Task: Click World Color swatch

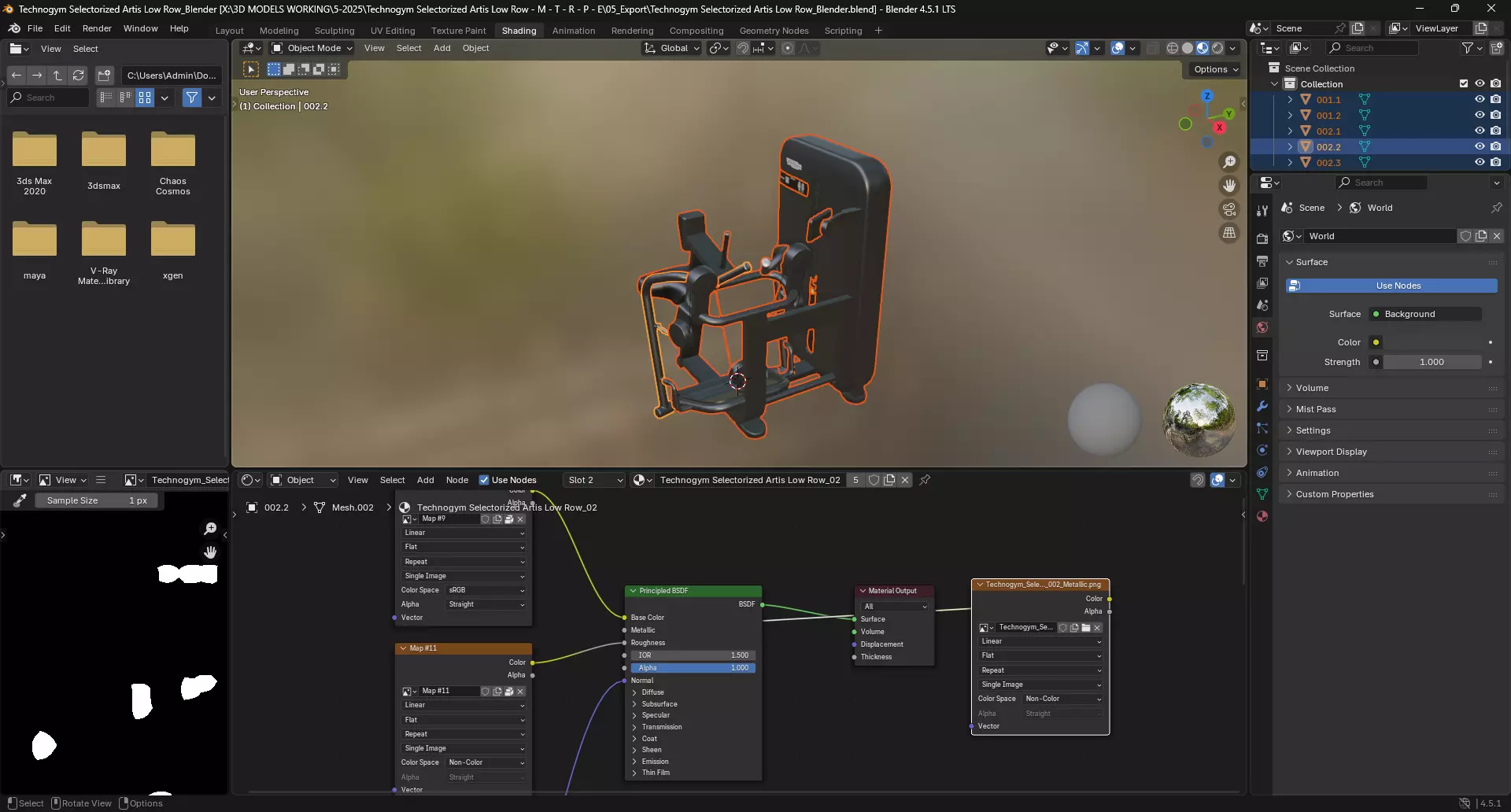Action: click(1432, 342)
